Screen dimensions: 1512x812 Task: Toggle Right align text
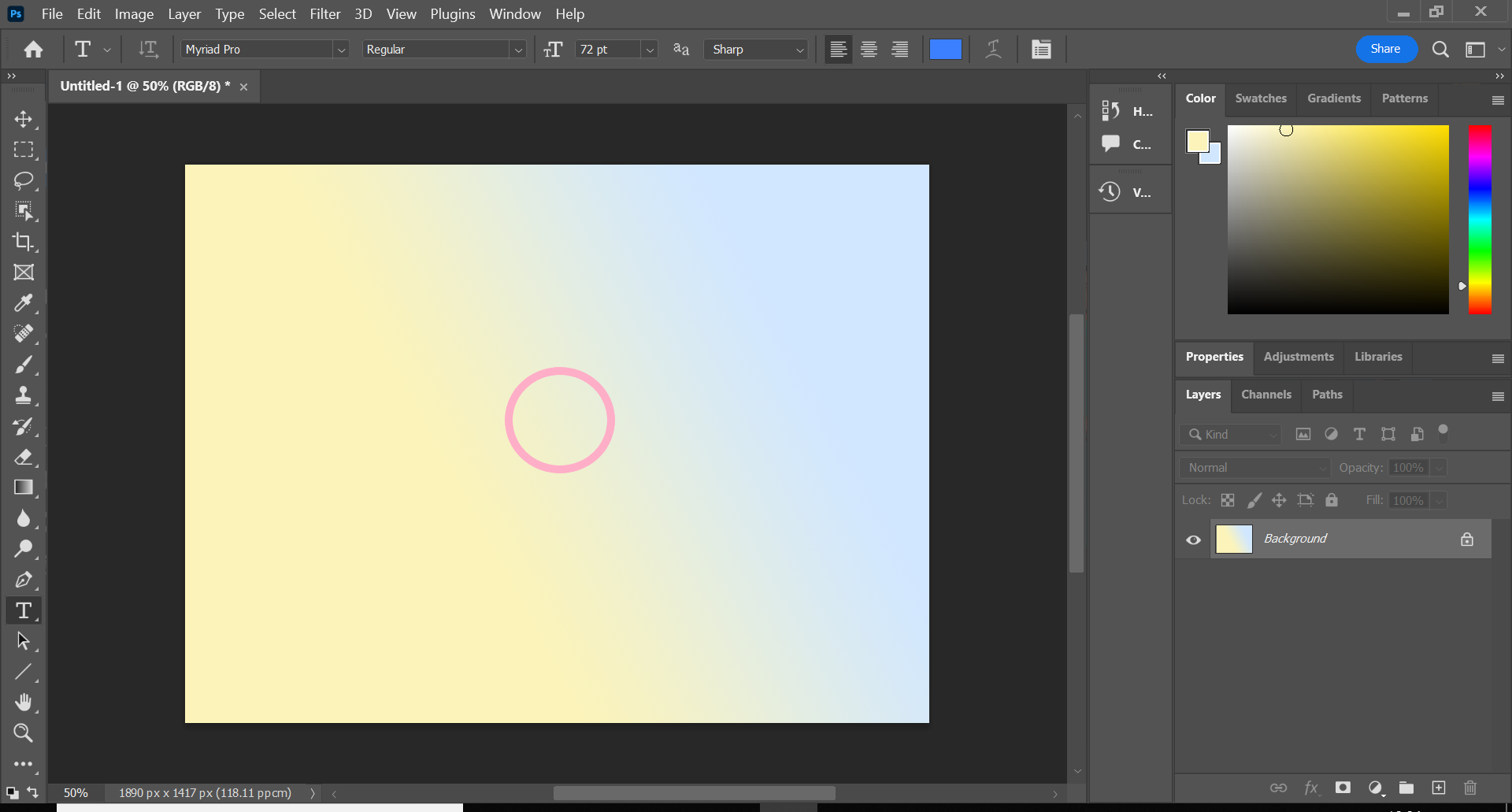click(x=900, y=49)
